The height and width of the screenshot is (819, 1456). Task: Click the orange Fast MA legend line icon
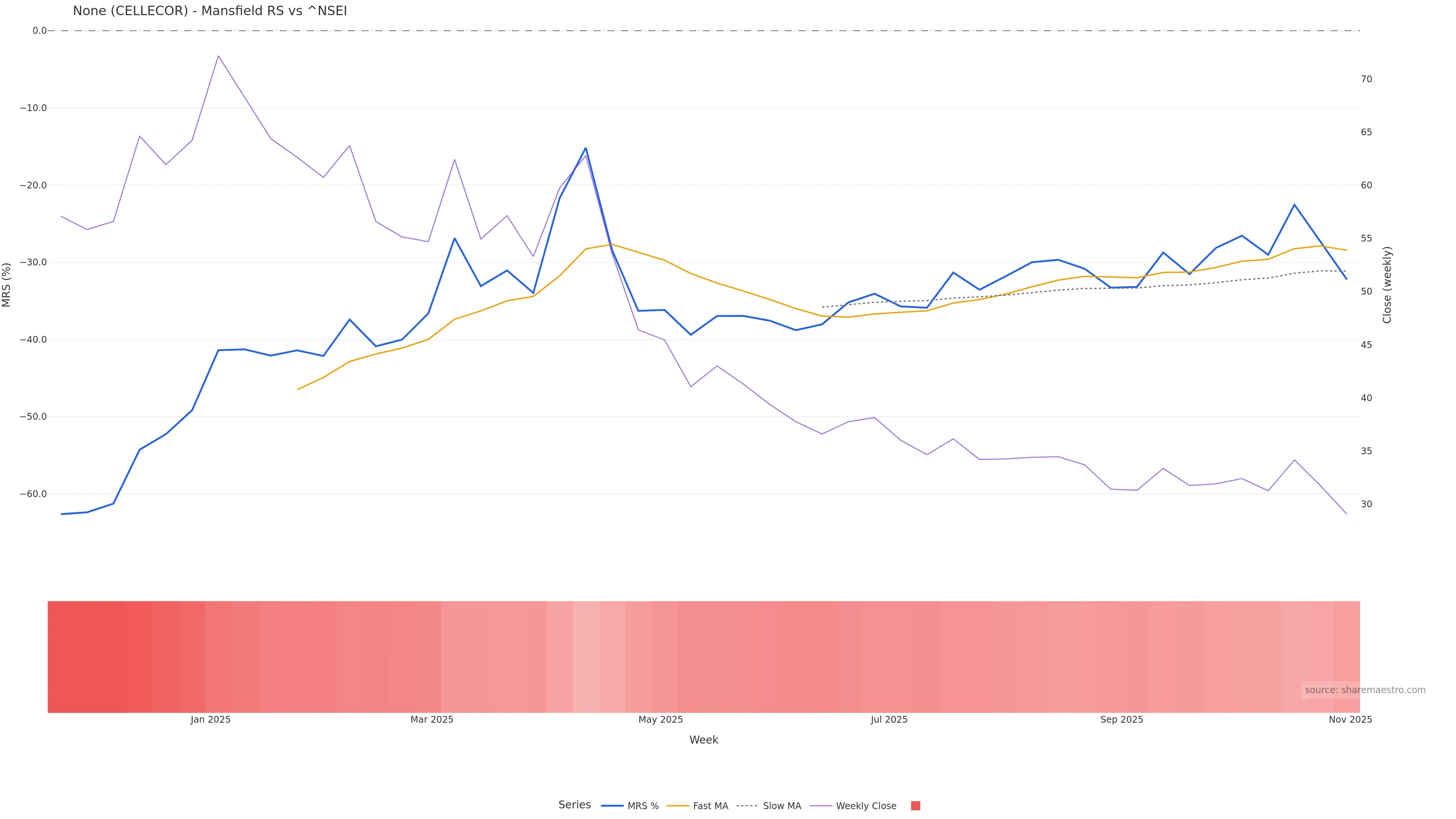(678, 806)
